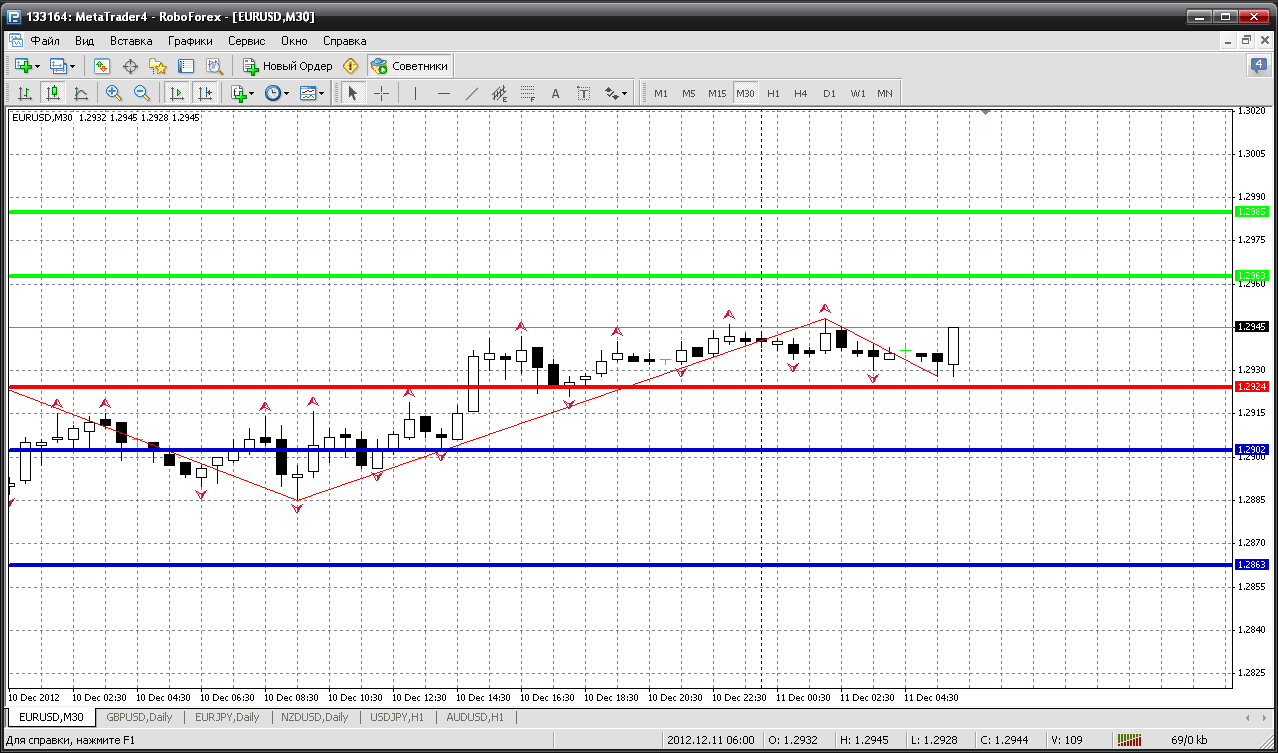Viewport: 1278px width, 753px height.
Task: Click the blue notification bubble icon
Action: click(x=1258, y=66)
